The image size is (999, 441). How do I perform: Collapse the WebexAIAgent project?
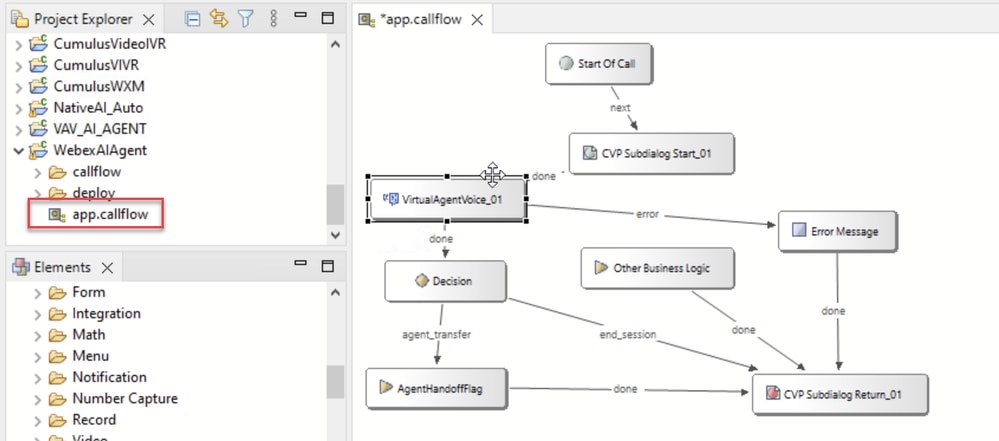[19, 151]
